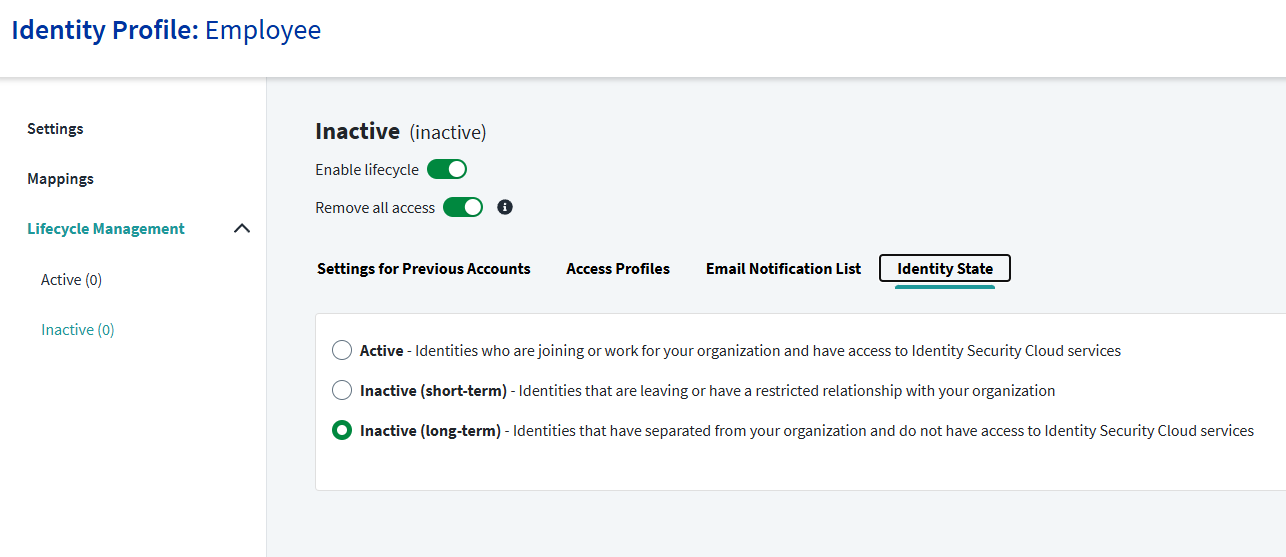This screenshot has height=557, width=1286.
Task: Click the Lifecycle Management sidebar label
Action: (106, 229)
